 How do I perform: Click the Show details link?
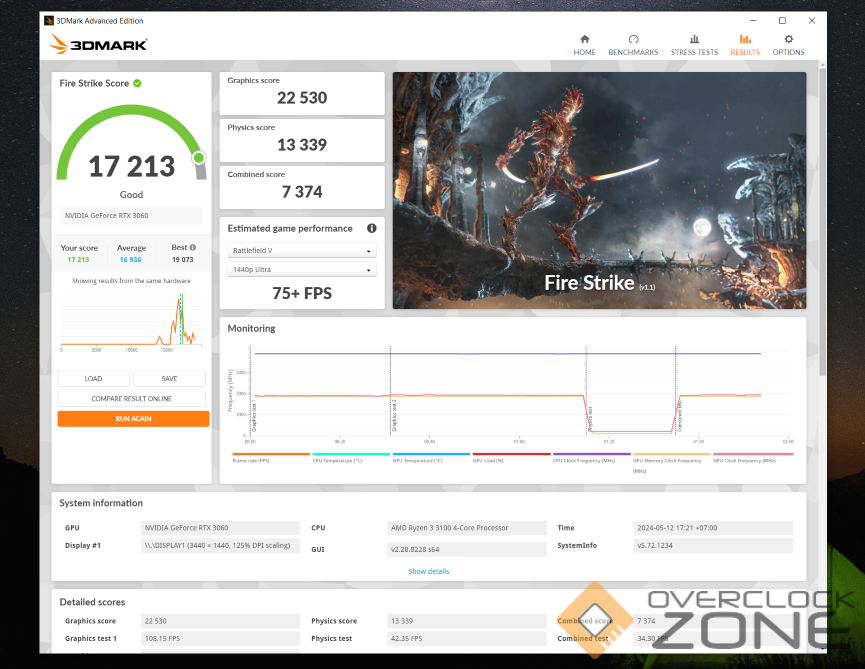429,571
